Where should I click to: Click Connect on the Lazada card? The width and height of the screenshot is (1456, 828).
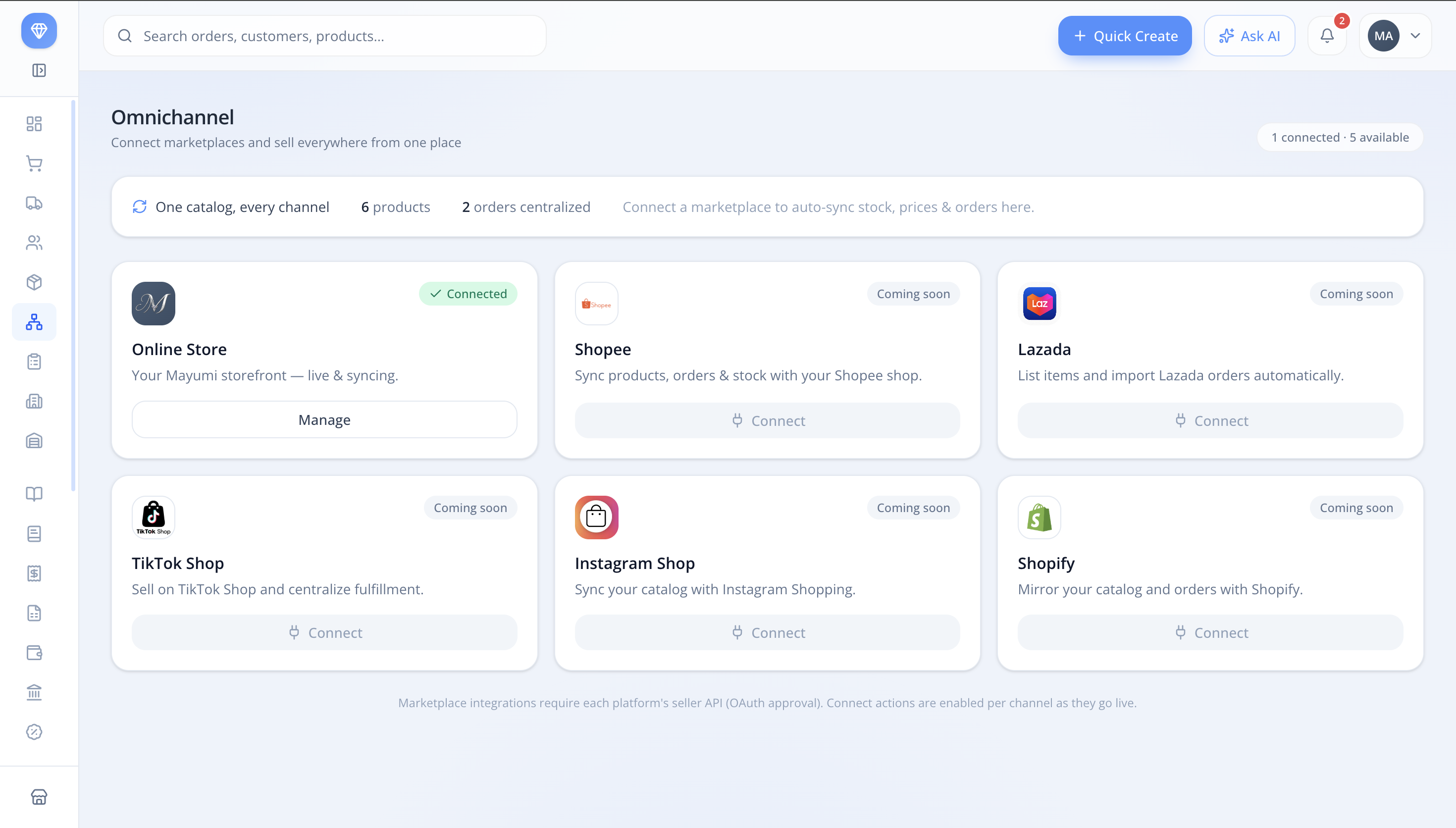coord(1210,421)
